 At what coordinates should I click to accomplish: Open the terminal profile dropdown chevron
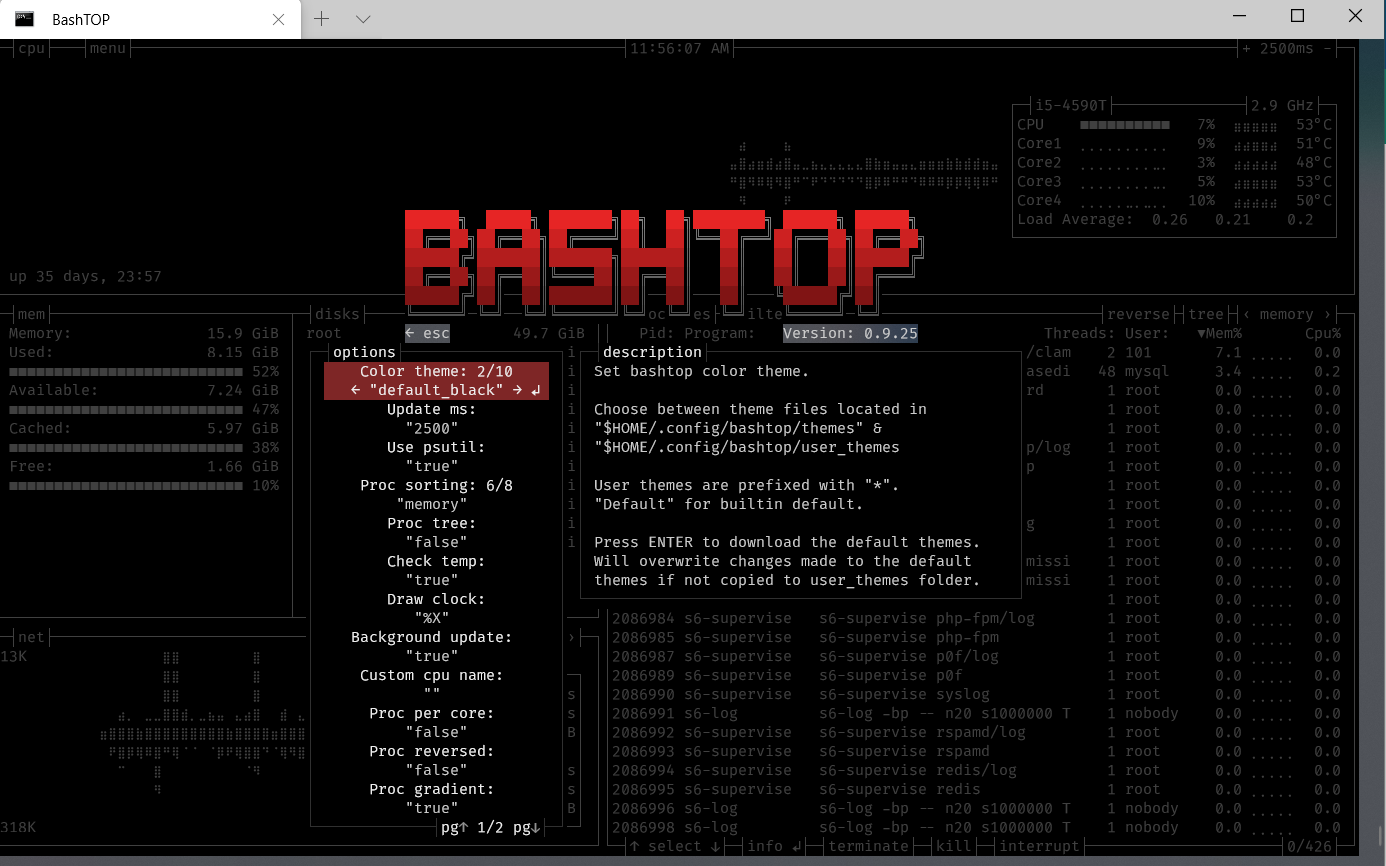pos(363,19)
